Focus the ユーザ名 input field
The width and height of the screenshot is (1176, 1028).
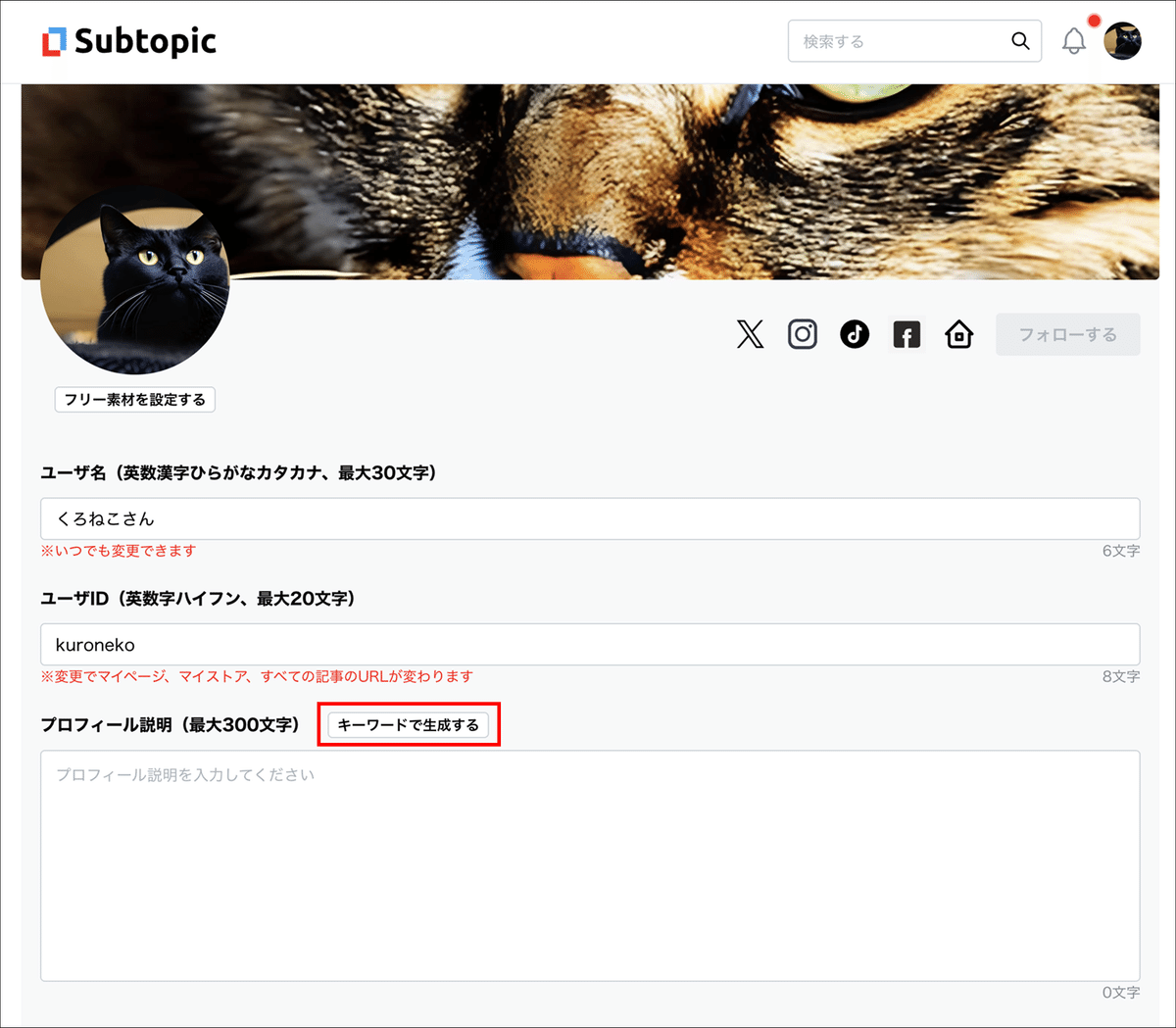(x=588, y=518)
